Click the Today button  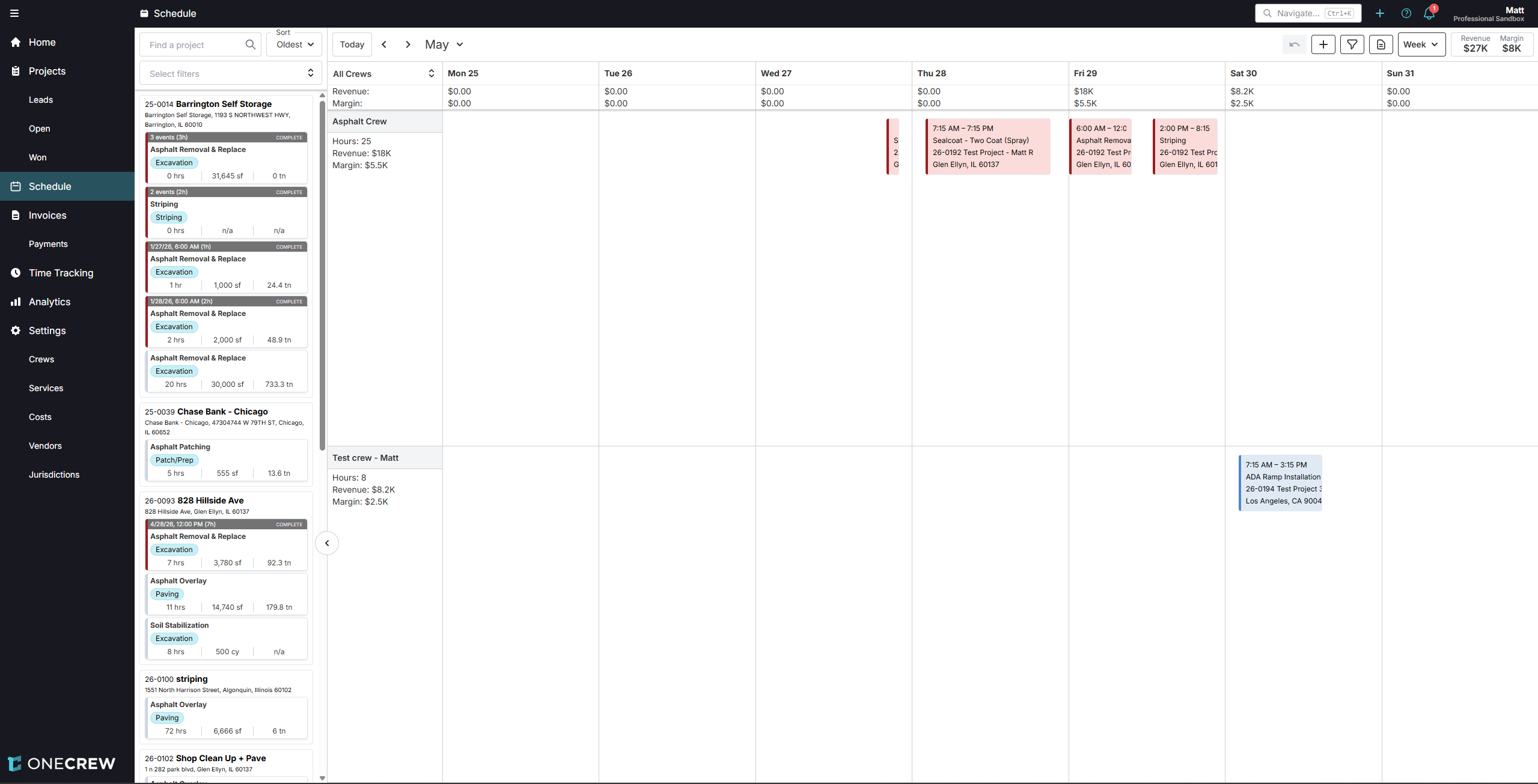coord(352,44)
